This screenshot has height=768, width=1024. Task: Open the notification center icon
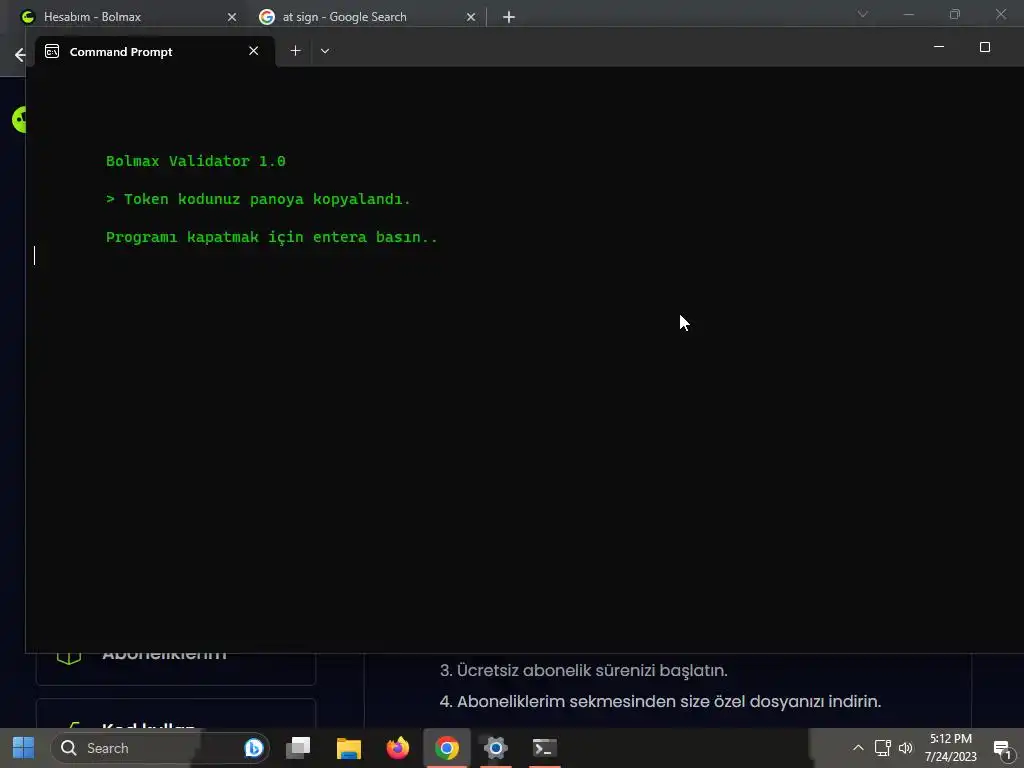pyautogui.click(x=1002, y=748)
